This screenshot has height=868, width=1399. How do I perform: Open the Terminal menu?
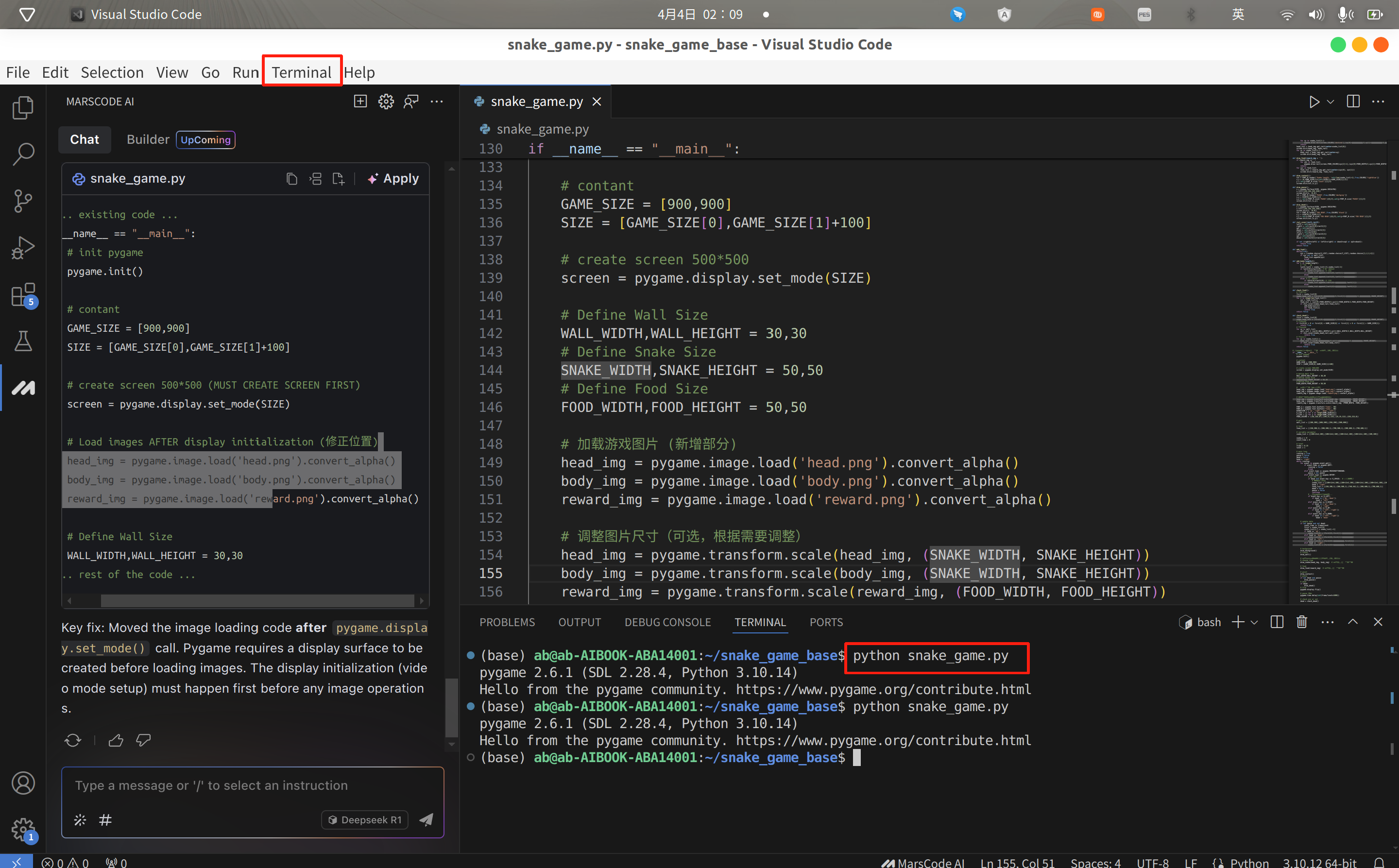point(301,72)
